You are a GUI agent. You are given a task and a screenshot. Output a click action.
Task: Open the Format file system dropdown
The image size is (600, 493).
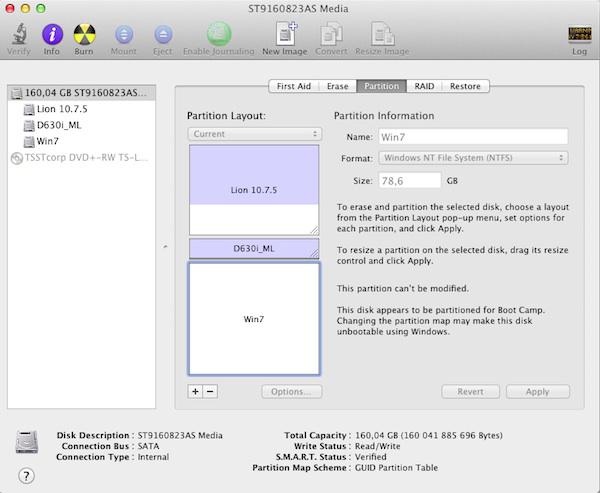coord(473,157)
